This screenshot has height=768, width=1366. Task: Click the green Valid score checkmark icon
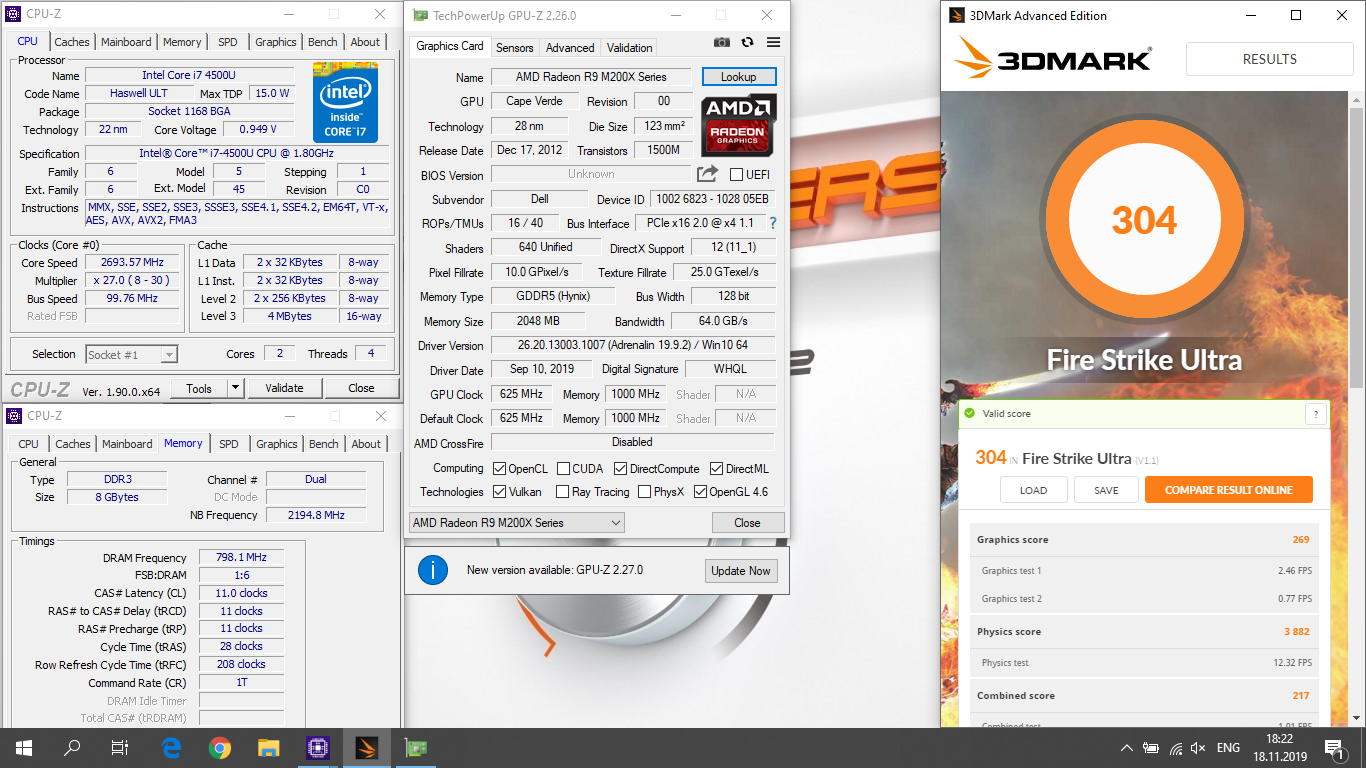[x=968, y=413]
